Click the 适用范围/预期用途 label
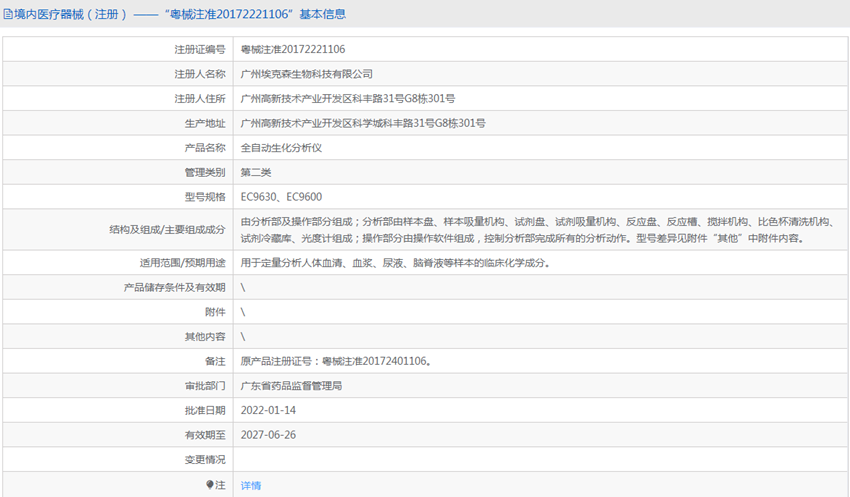The image size is (850, 497). pyautogui.click(x=182, y=263)
